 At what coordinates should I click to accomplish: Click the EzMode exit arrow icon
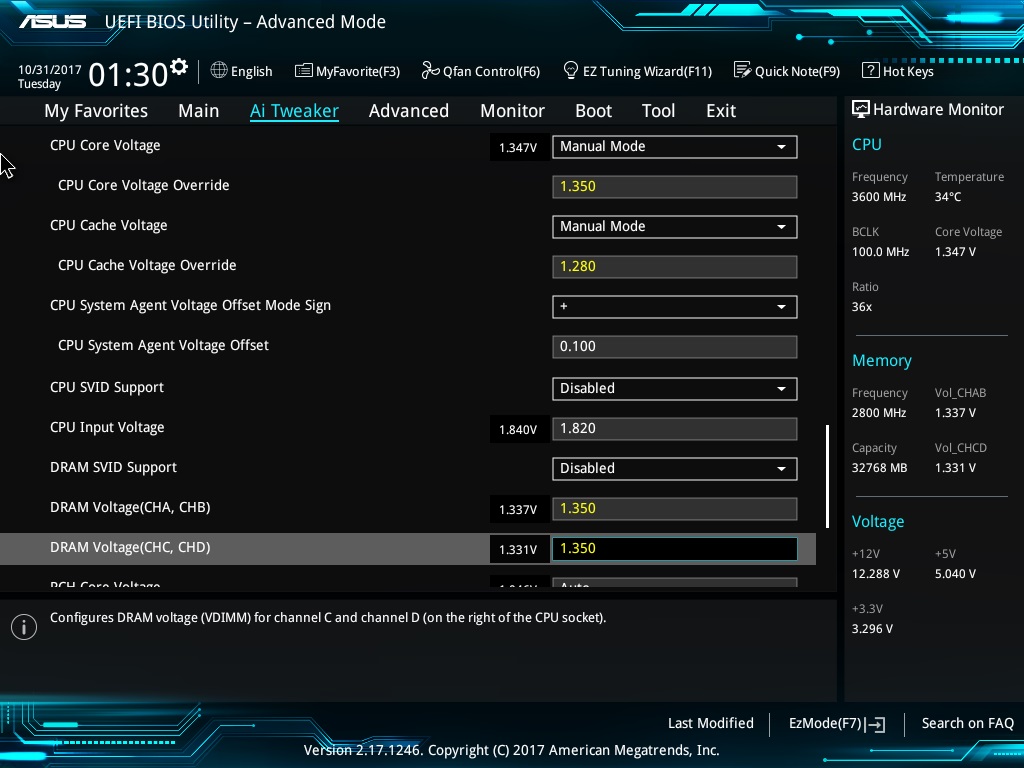pyautogui.click(x=876, y=724)
